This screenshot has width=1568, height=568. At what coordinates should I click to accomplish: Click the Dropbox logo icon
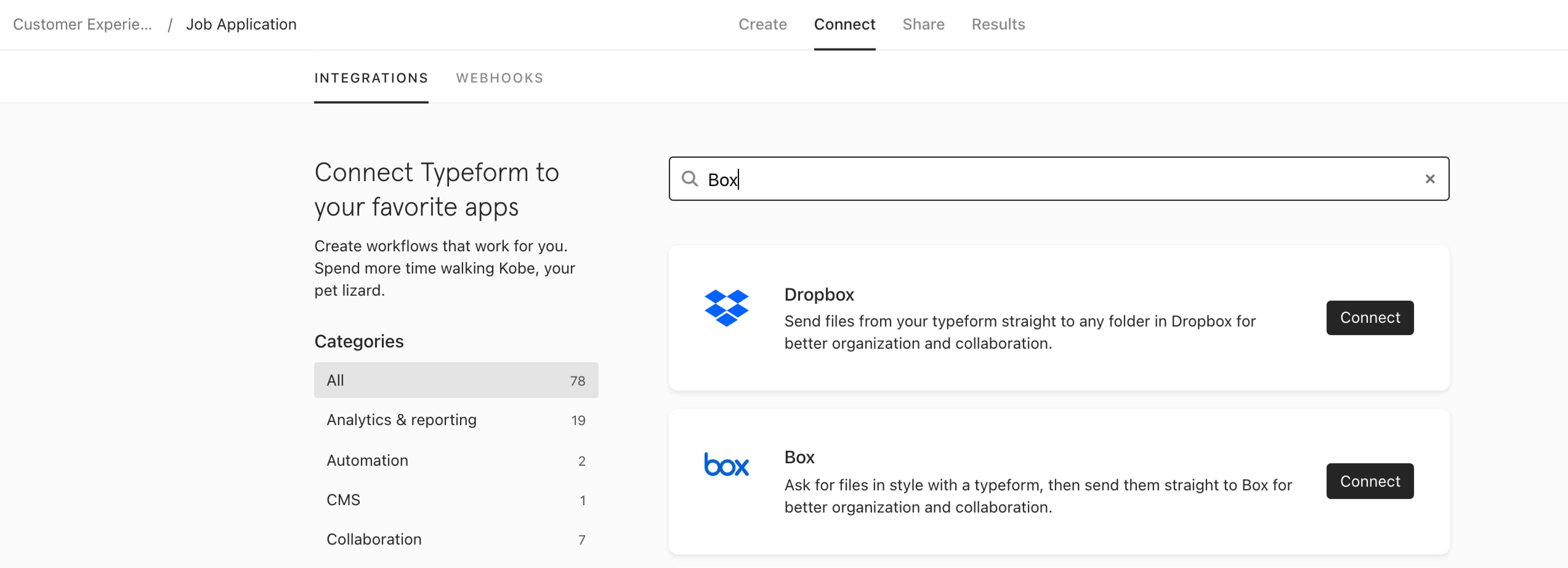click(726, 307)
